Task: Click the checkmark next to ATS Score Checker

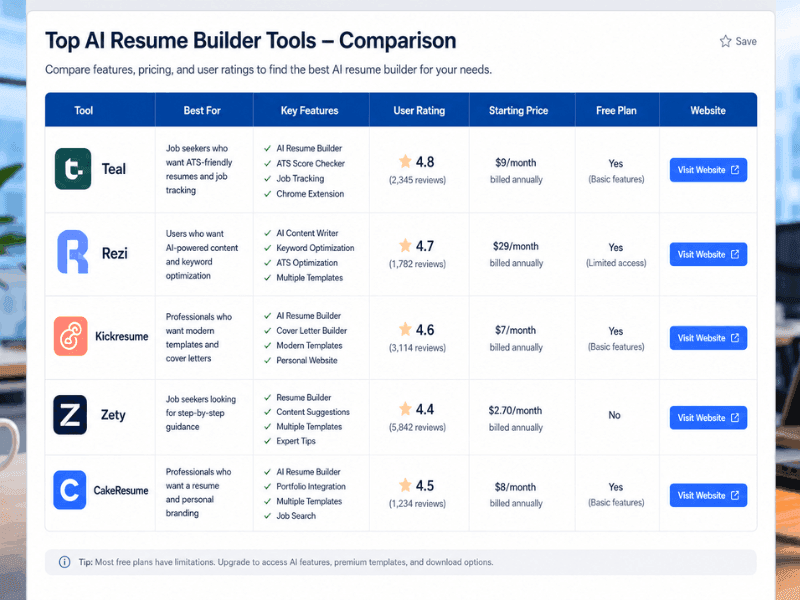Action: pyautogui.click(x=267, y=164)
